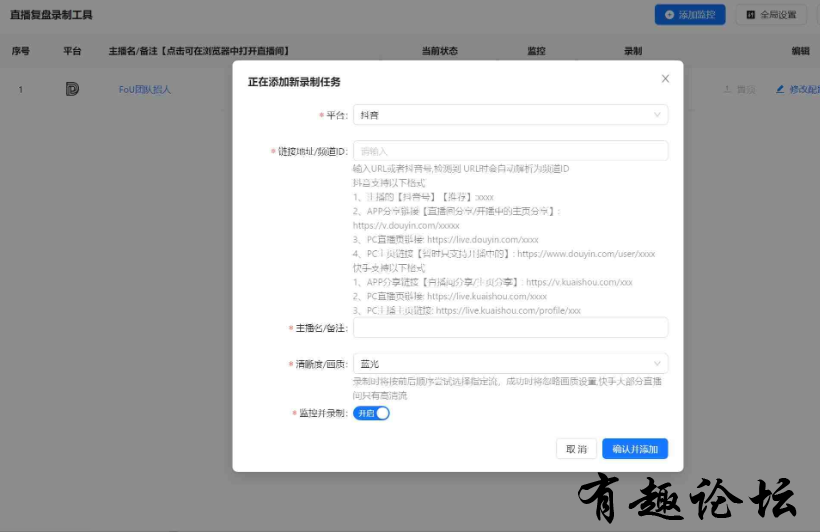Click the 添加监控 button in header
The height and width of the screenshot is (532, 820).
[x=690, y=15]
